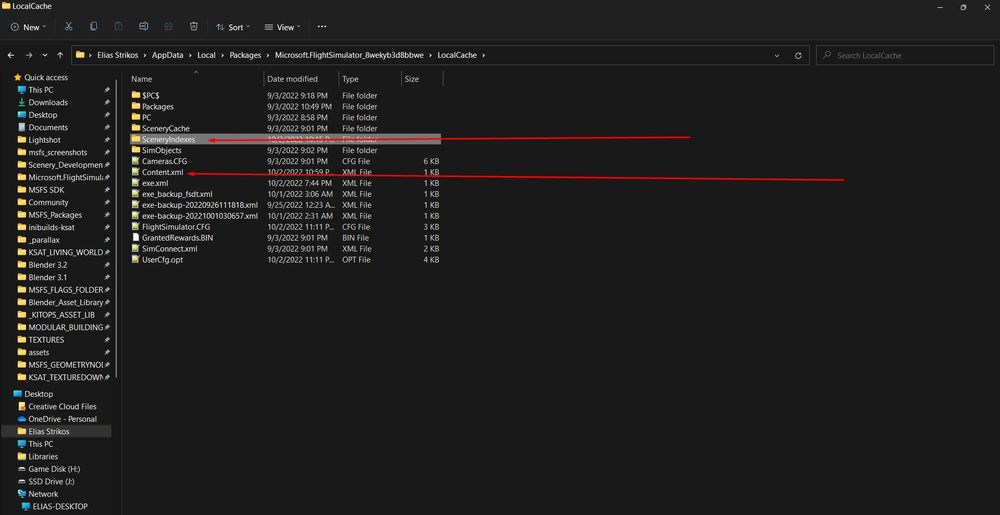Image resolution: width=1000 pixels, height=515 pixels.
Task: Go up one folder with Up arrow
Action: tap(61, 55)
